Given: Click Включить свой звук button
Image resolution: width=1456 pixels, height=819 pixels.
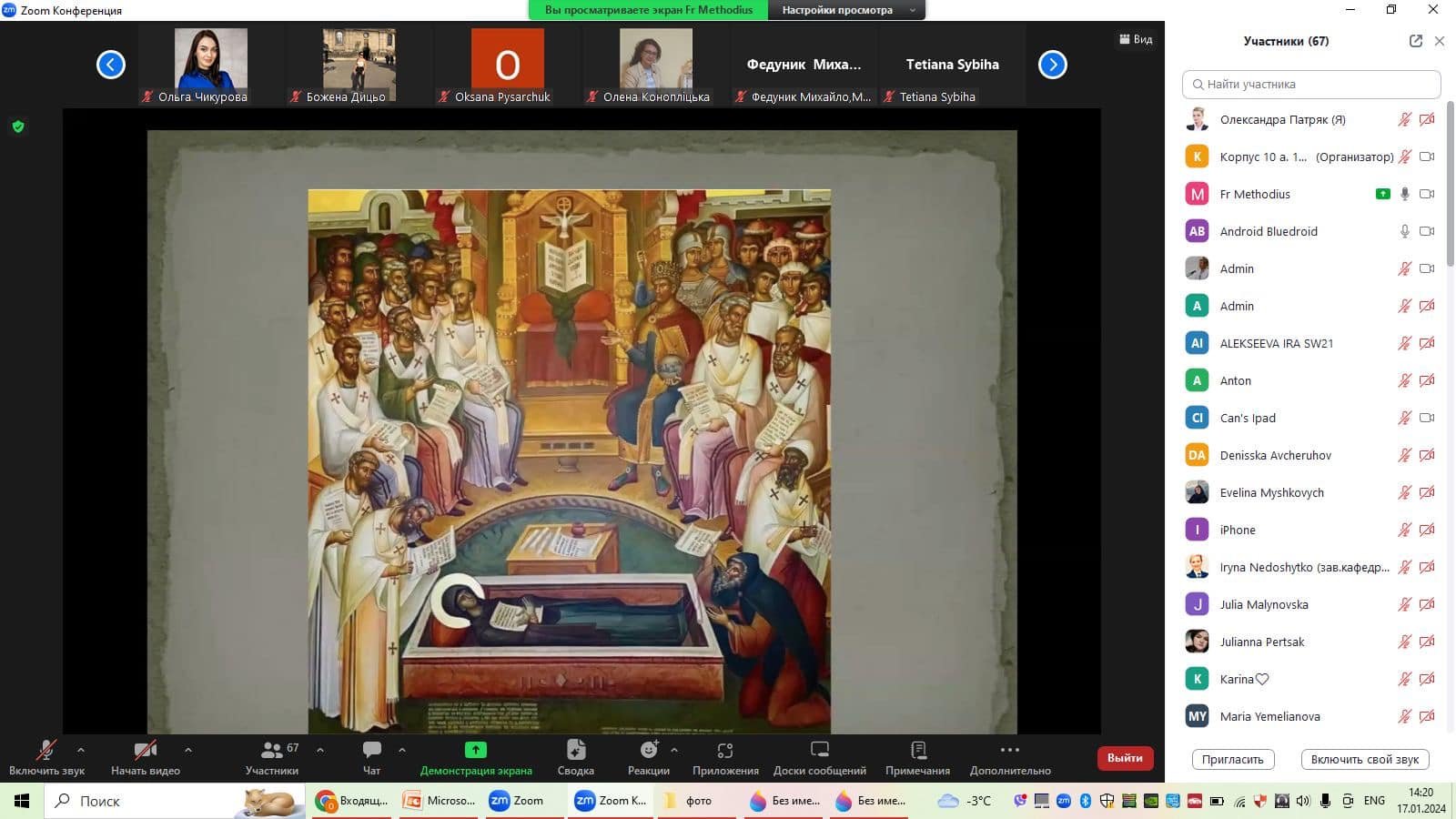Looking at the screenshot, I should pyautogui.click(x=1365, y=759).
